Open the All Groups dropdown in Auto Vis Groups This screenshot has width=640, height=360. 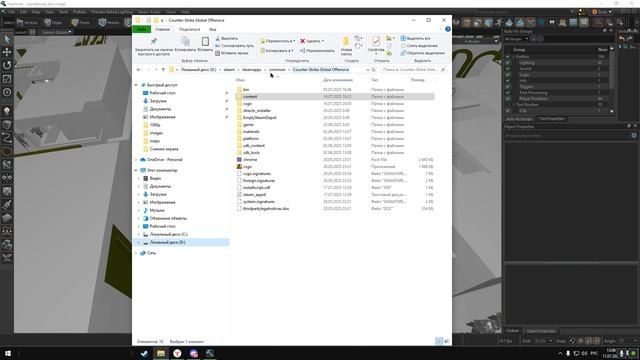tap(516, 39)
